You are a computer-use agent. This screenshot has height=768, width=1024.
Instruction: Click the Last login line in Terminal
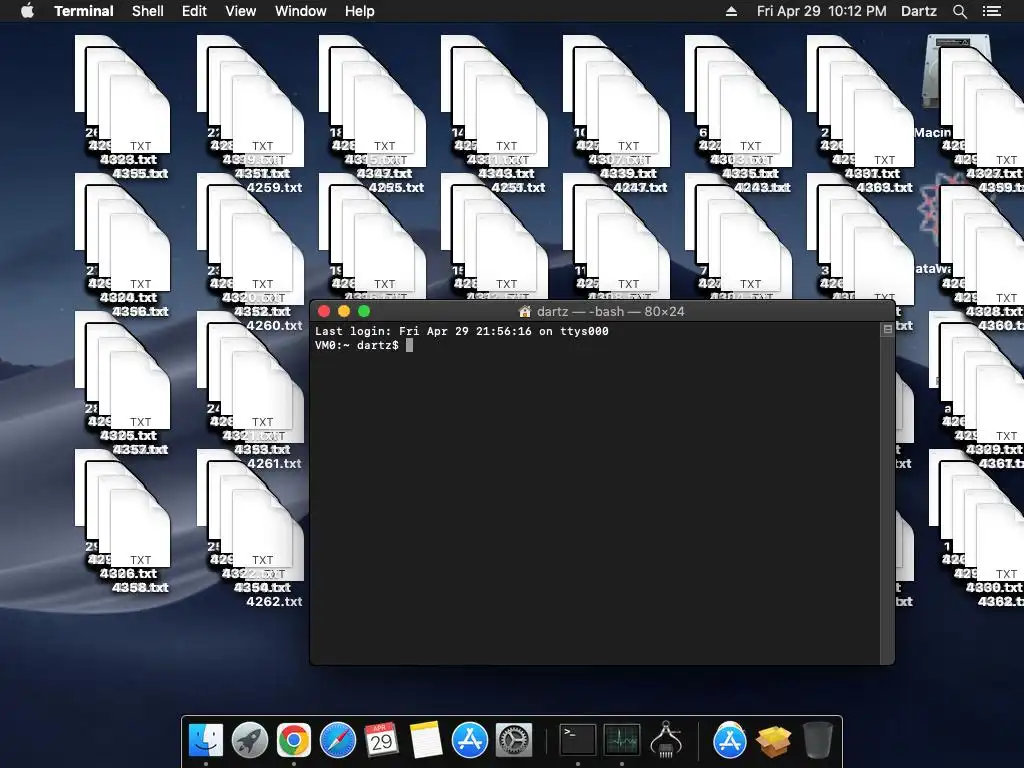coord(462,331)
